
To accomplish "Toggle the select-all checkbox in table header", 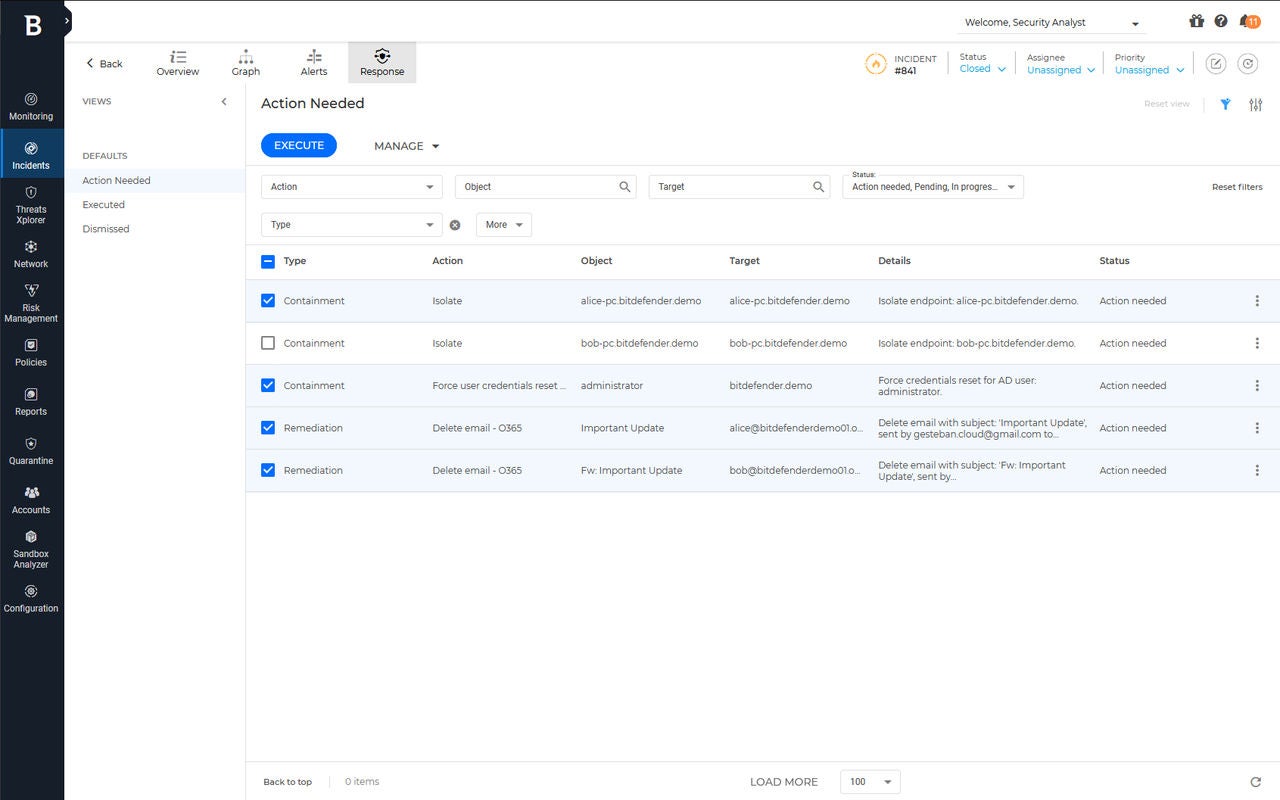I will tap(268, 261).
